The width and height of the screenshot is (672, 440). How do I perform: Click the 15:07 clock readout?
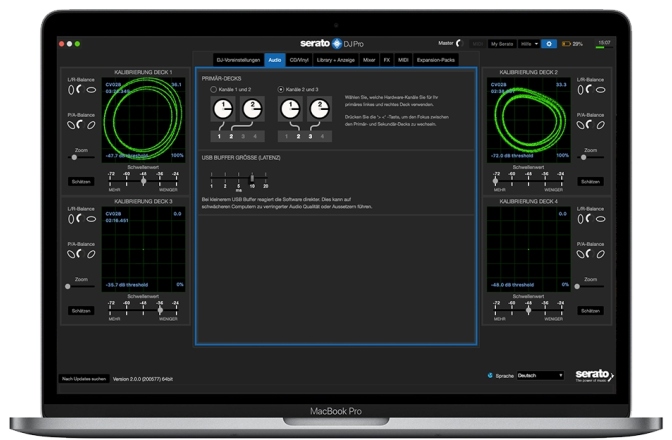pyautogui.click(x=604, y=42)
